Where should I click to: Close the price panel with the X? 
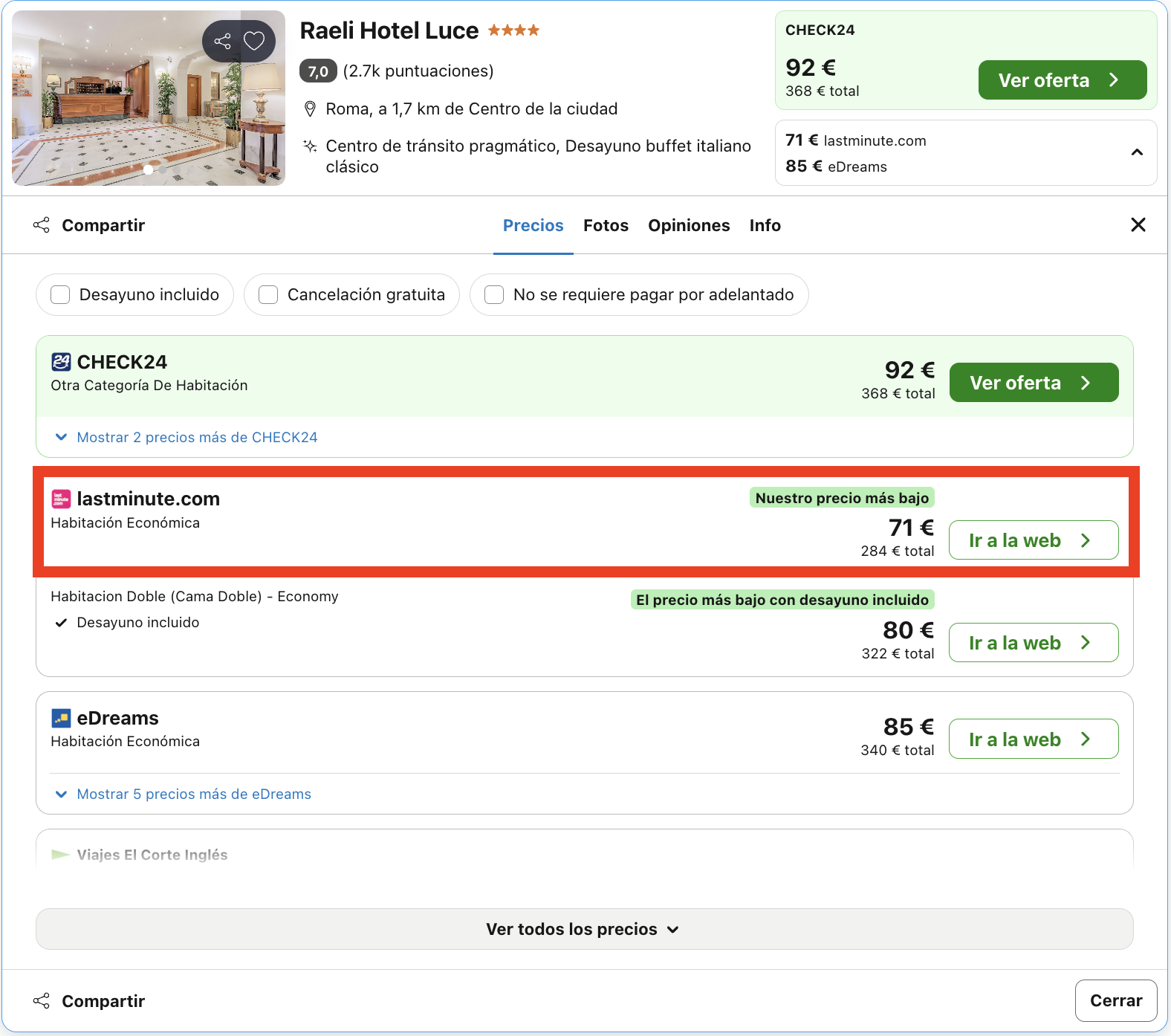[x=1138, y=224]
